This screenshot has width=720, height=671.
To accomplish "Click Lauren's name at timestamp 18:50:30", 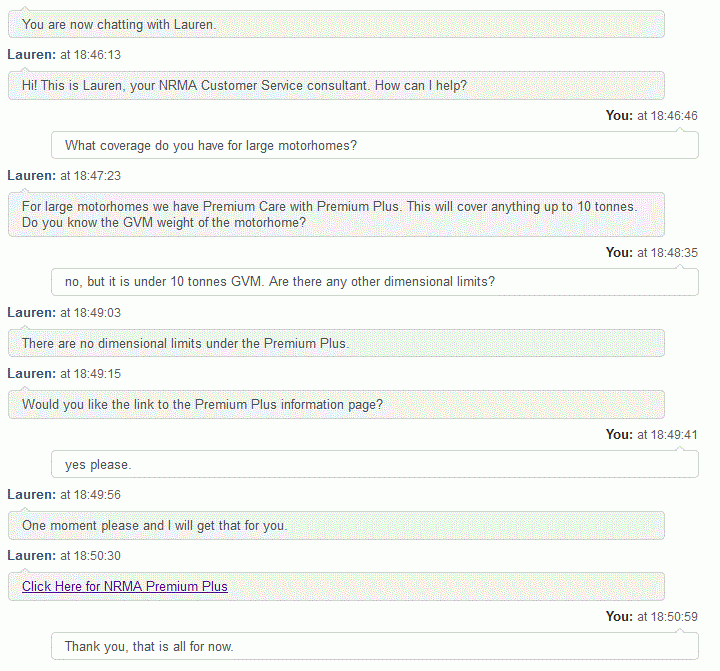I will coord(31,556).
